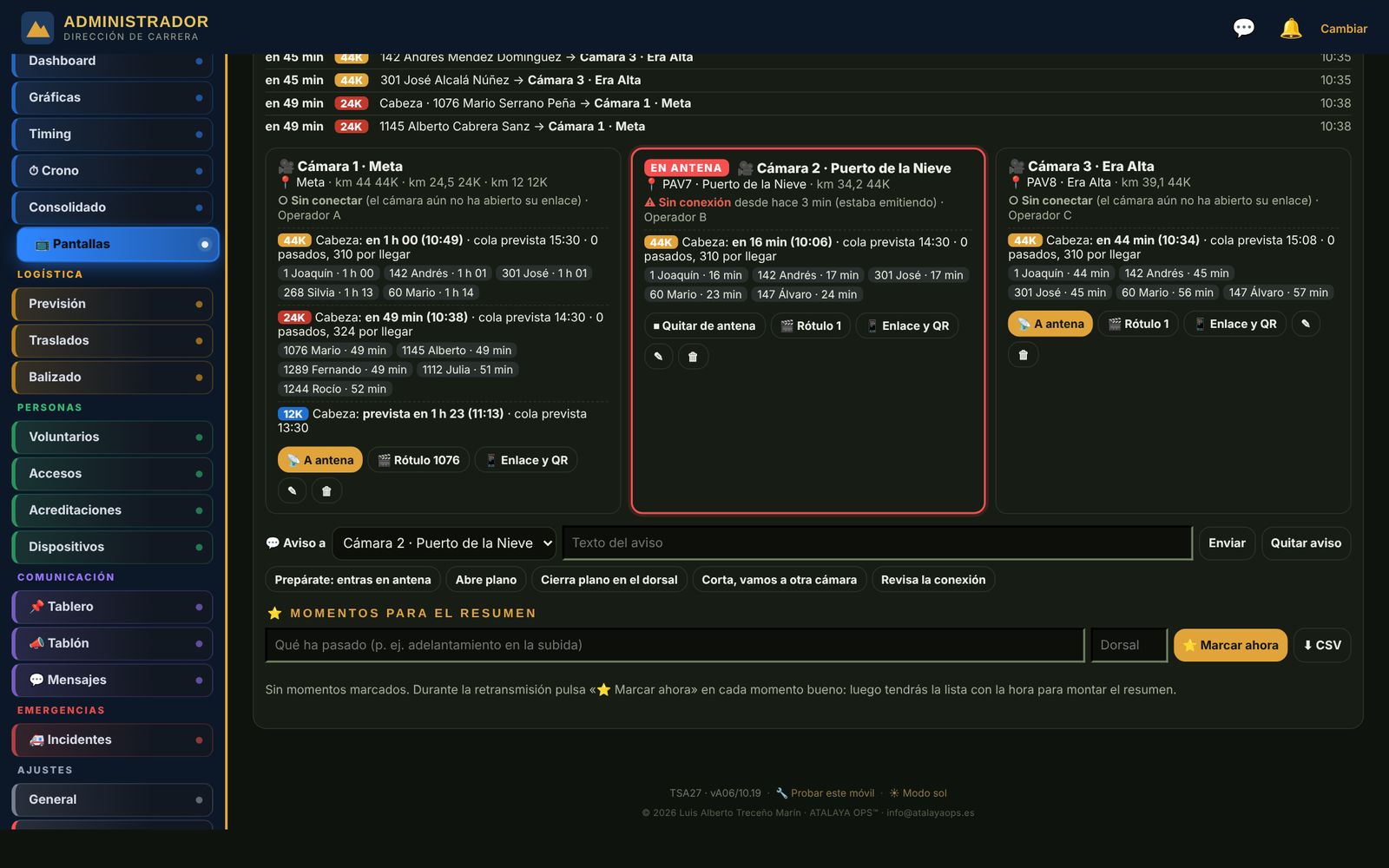Delete Cámara 2 Puerto de la Nieve trash

point(693,356)
